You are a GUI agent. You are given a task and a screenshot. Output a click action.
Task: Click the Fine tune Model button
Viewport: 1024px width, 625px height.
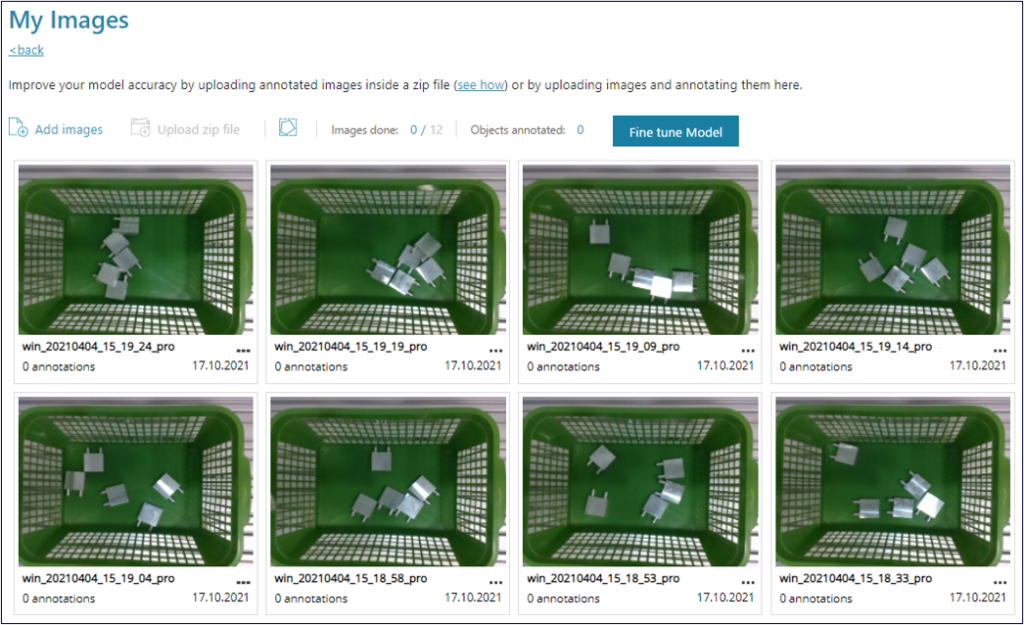675,131
